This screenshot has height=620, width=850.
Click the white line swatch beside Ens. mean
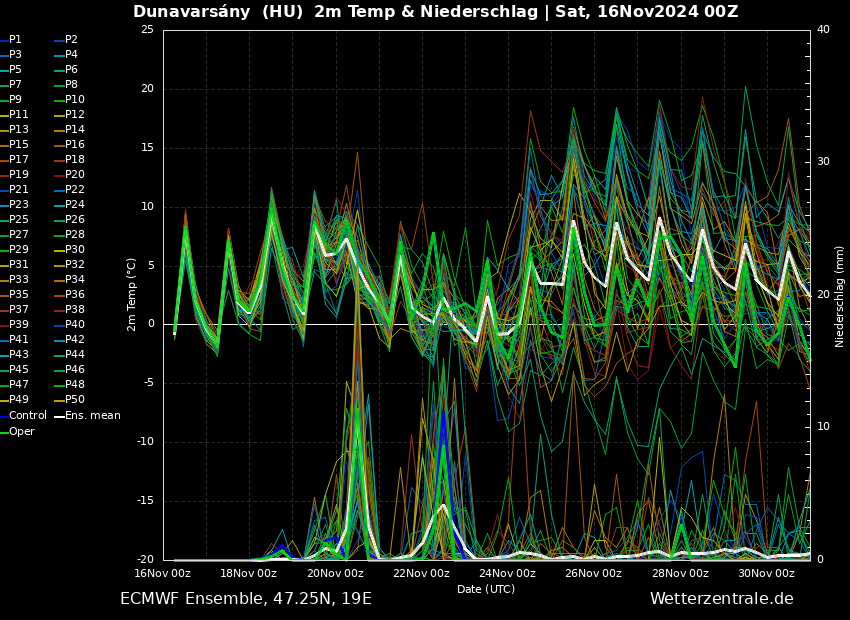[59, 416]
